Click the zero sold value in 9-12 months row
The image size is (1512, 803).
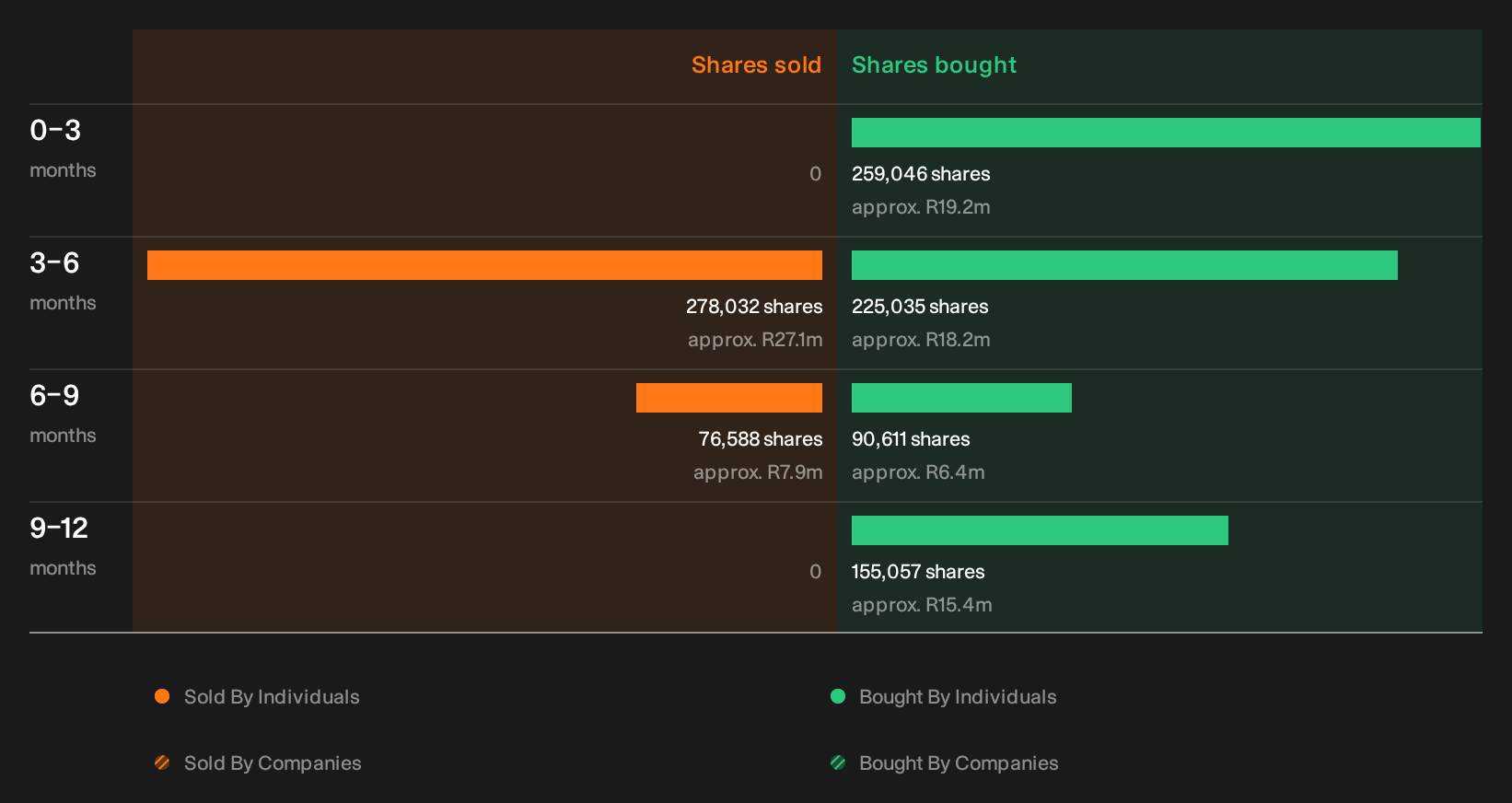(x=815, y=572)
